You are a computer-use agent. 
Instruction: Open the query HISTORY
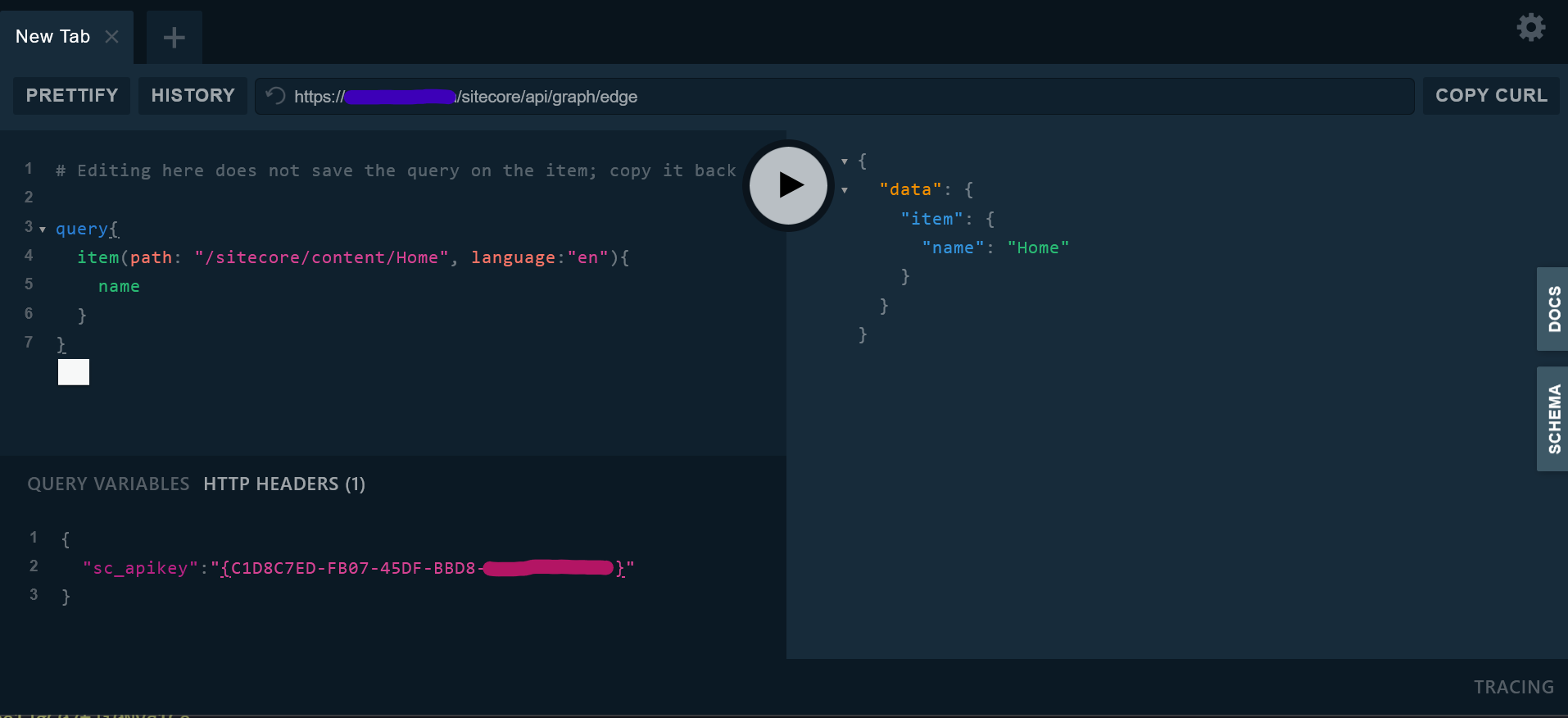[193, 96]
